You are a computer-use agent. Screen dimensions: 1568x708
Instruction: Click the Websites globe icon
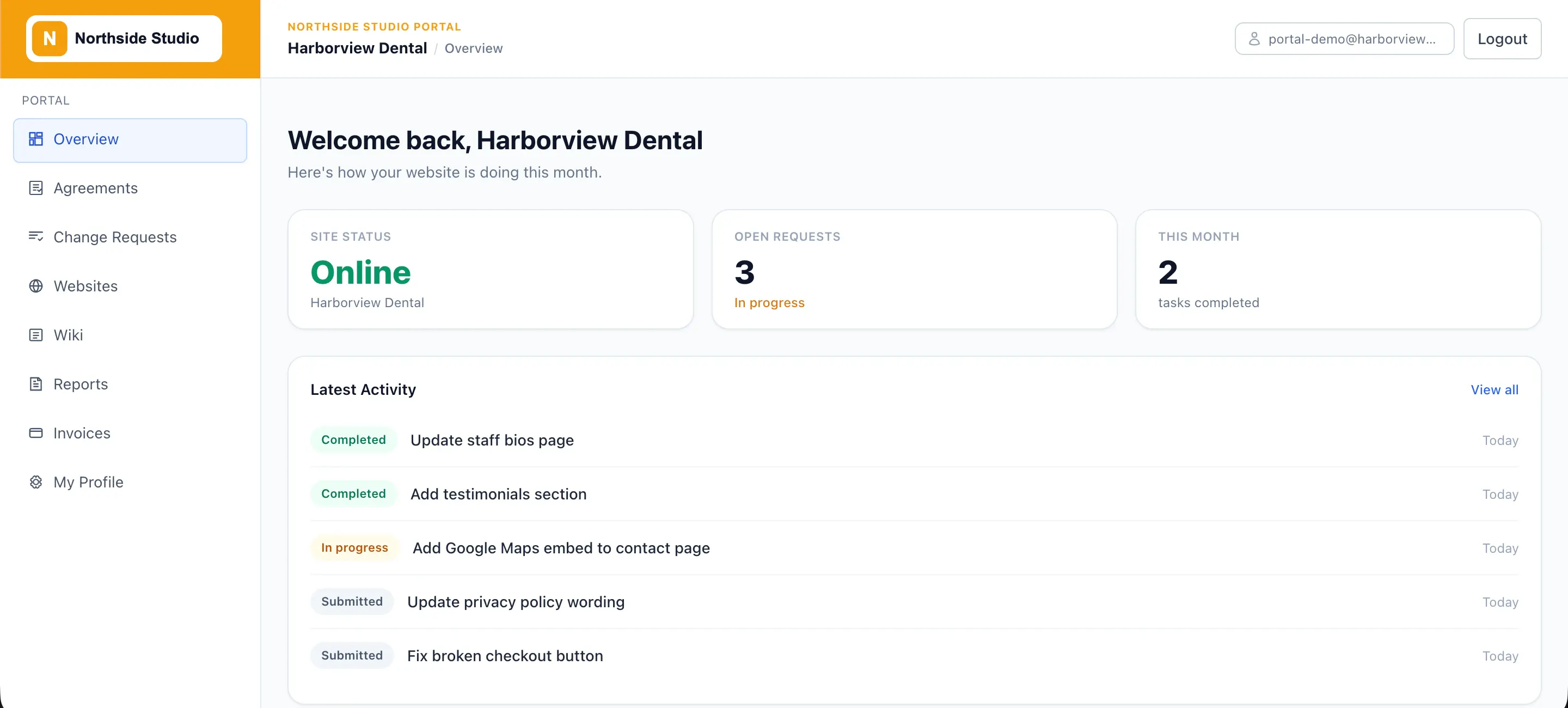pyautogui.click(x=36, y=286)
